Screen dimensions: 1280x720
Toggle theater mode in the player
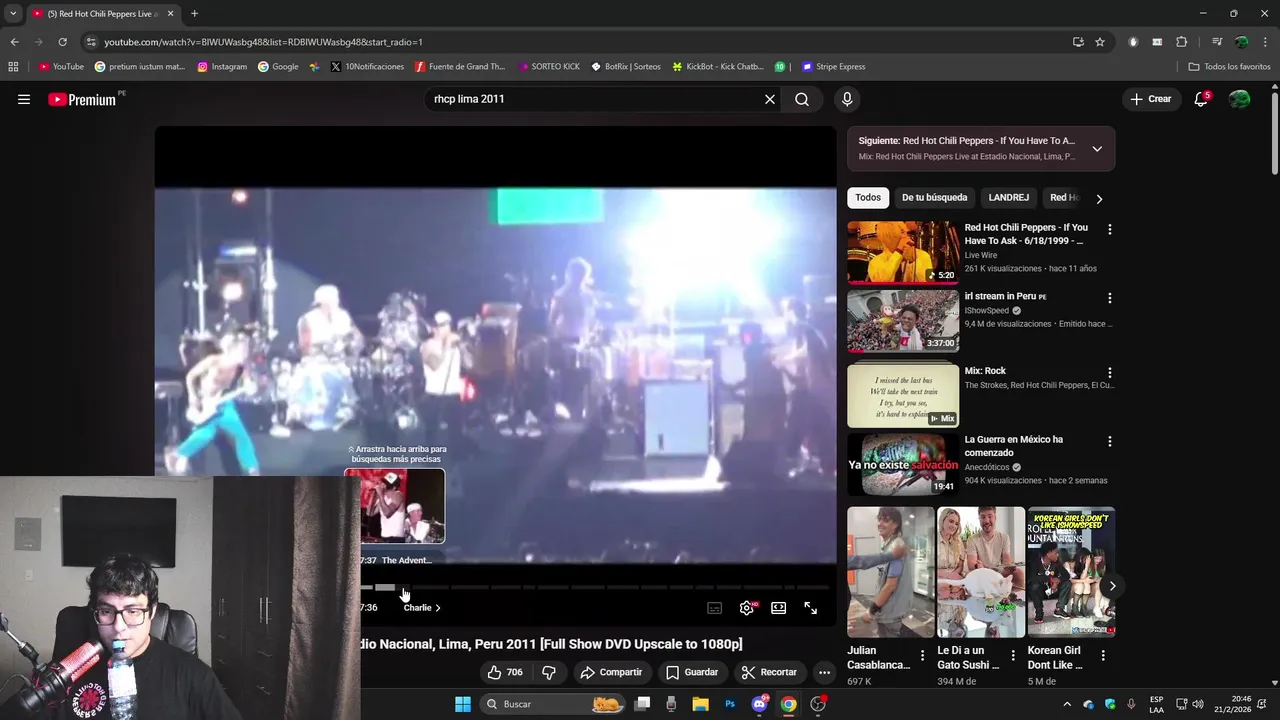[x=779, y=608]
